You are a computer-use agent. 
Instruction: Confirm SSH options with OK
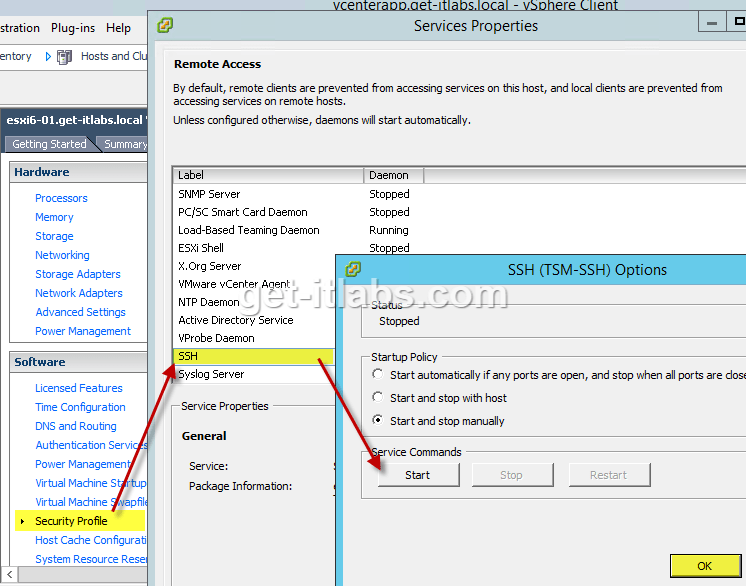tap(705, 566)
